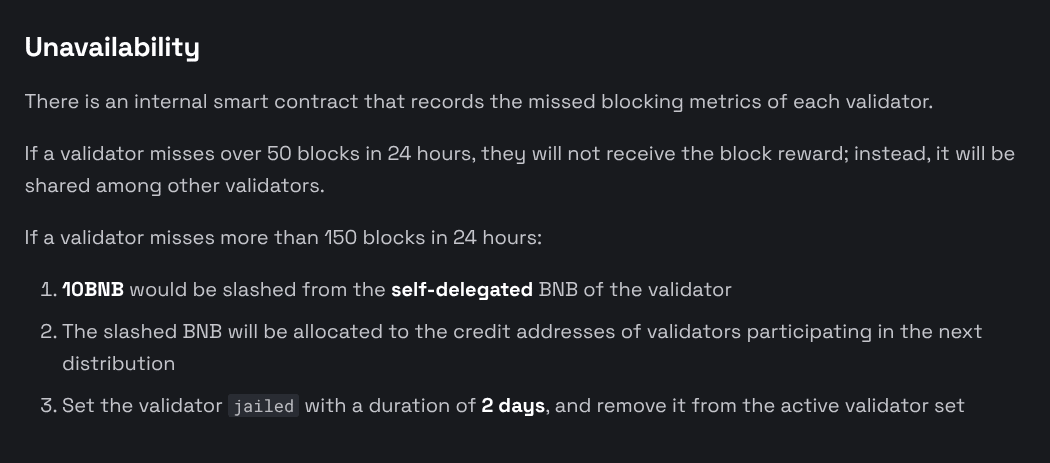
Task: Click the phrase Set the validator
Action: point(142,406)
